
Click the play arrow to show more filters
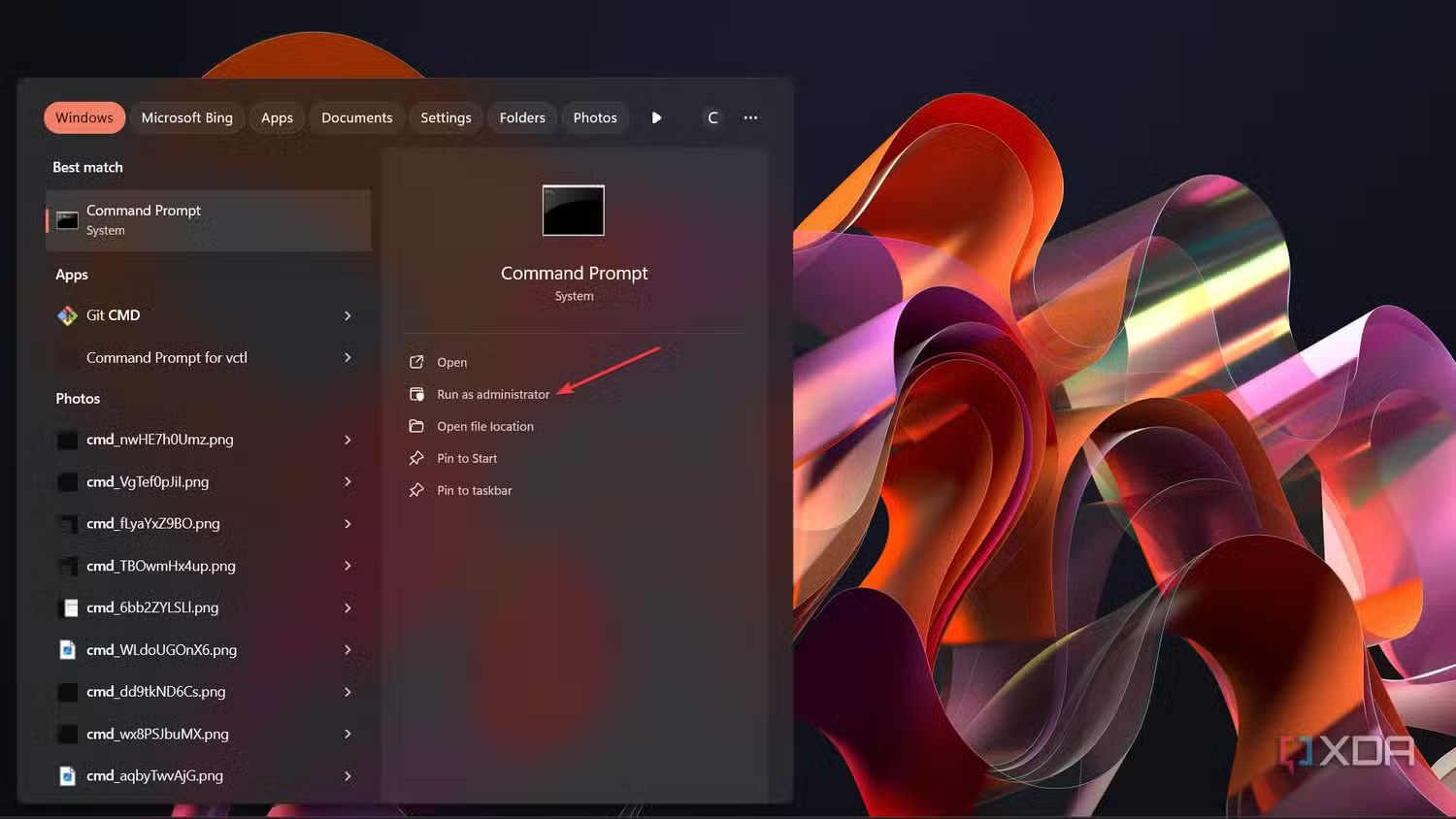[656, 117]
